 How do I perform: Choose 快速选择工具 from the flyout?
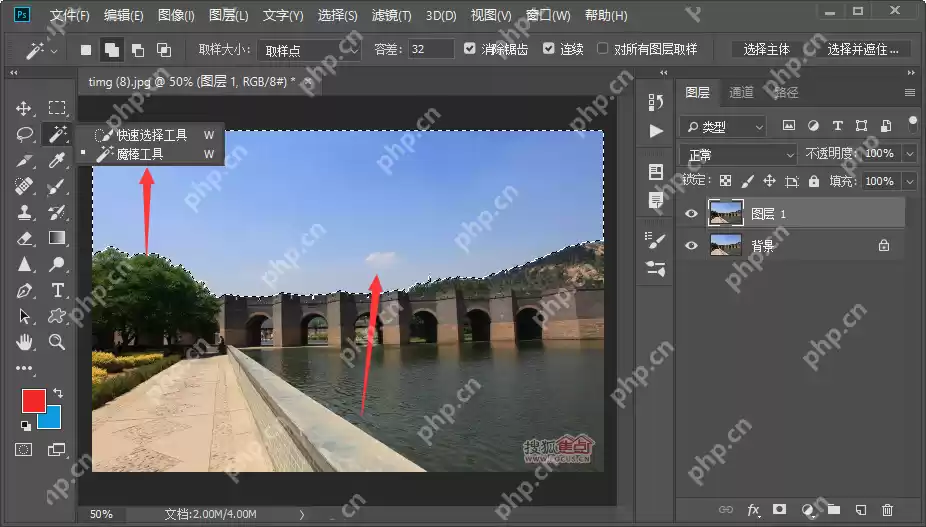pos(151,135)
